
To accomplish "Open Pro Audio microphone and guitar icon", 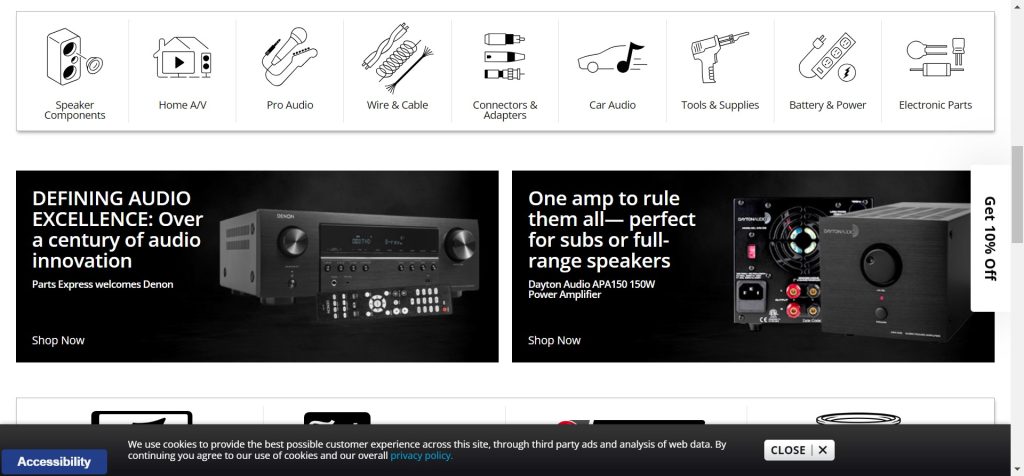I will tap(289, 57).
